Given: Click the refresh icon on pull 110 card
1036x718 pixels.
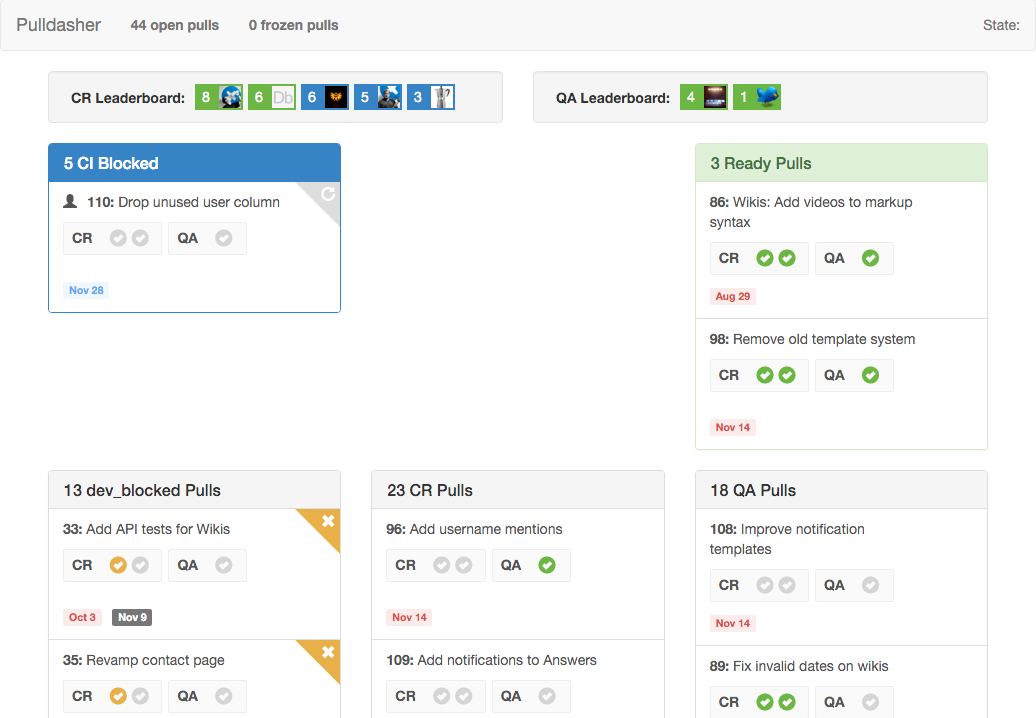Looking at the screenshot, I should pos(328,194).
